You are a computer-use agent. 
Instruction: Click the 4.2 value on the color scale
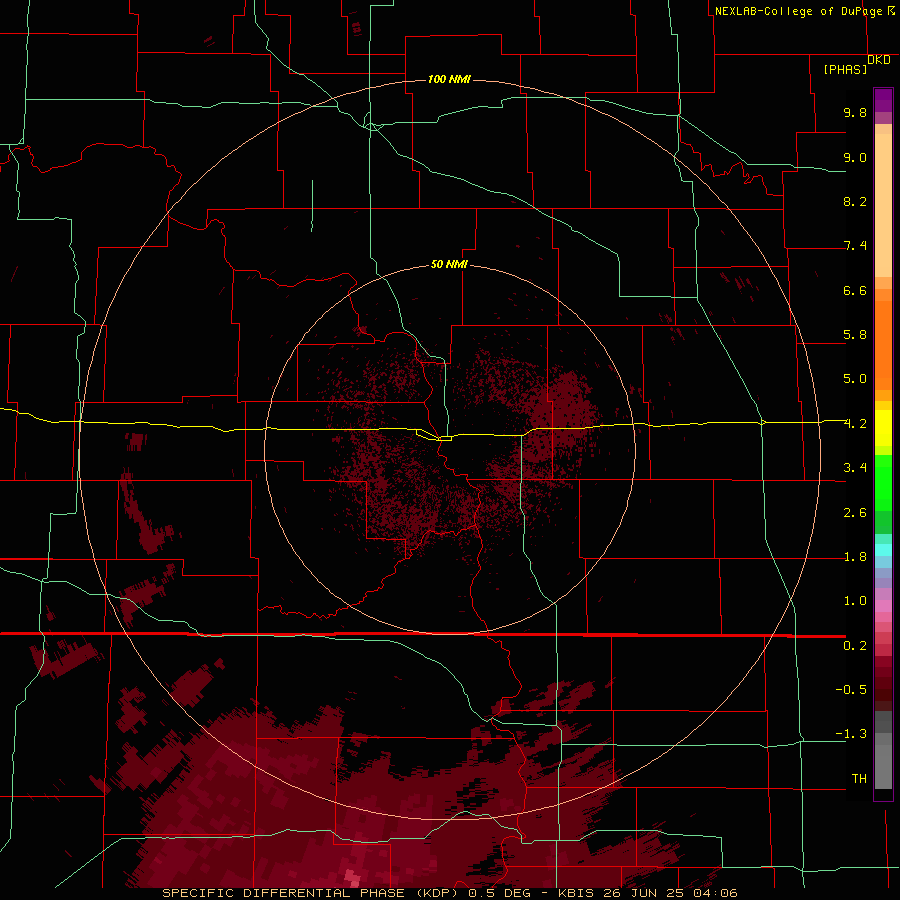click(855, 424)
